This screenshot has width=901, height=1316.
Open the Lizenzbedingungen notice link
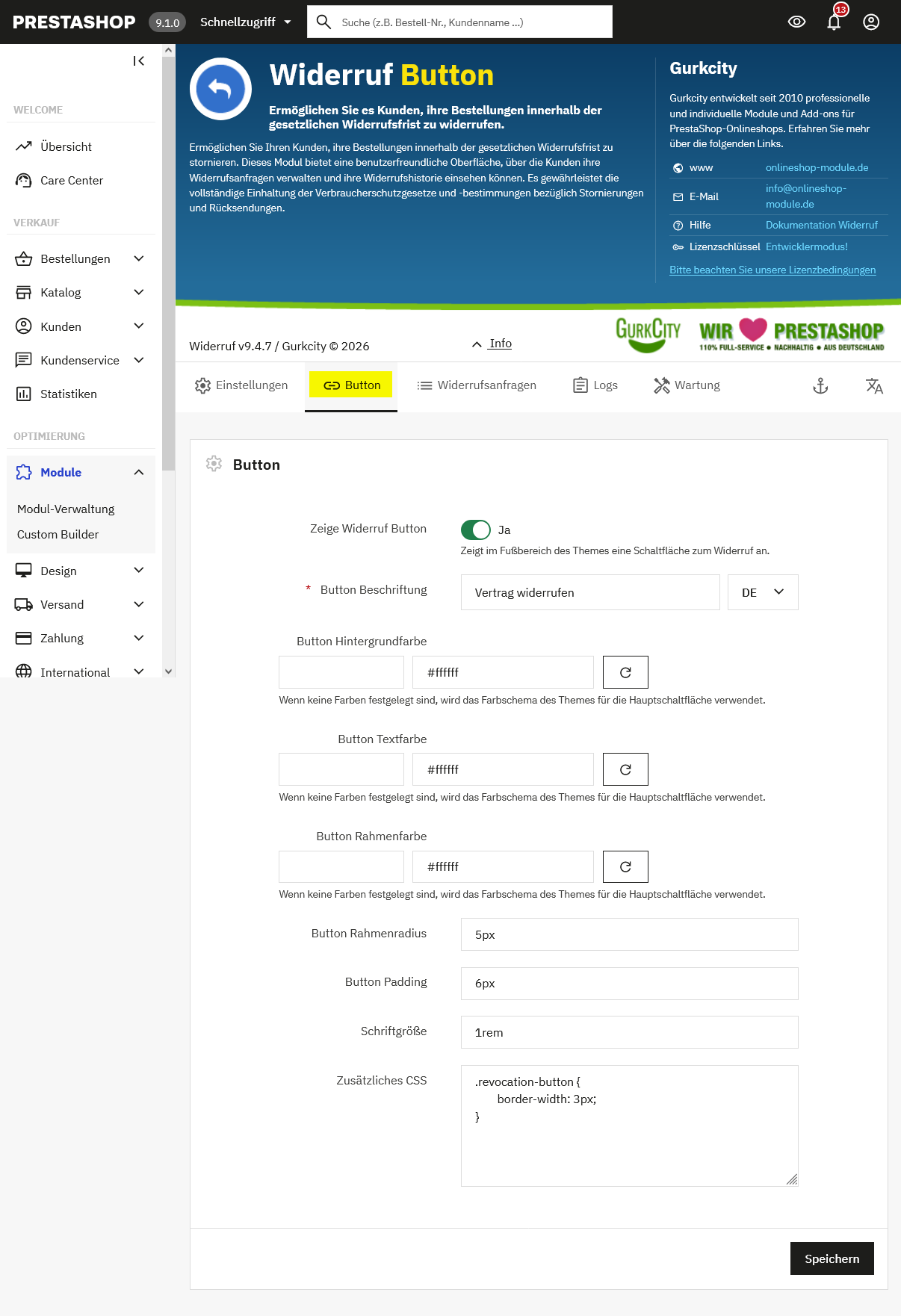[x=772, y=270]
